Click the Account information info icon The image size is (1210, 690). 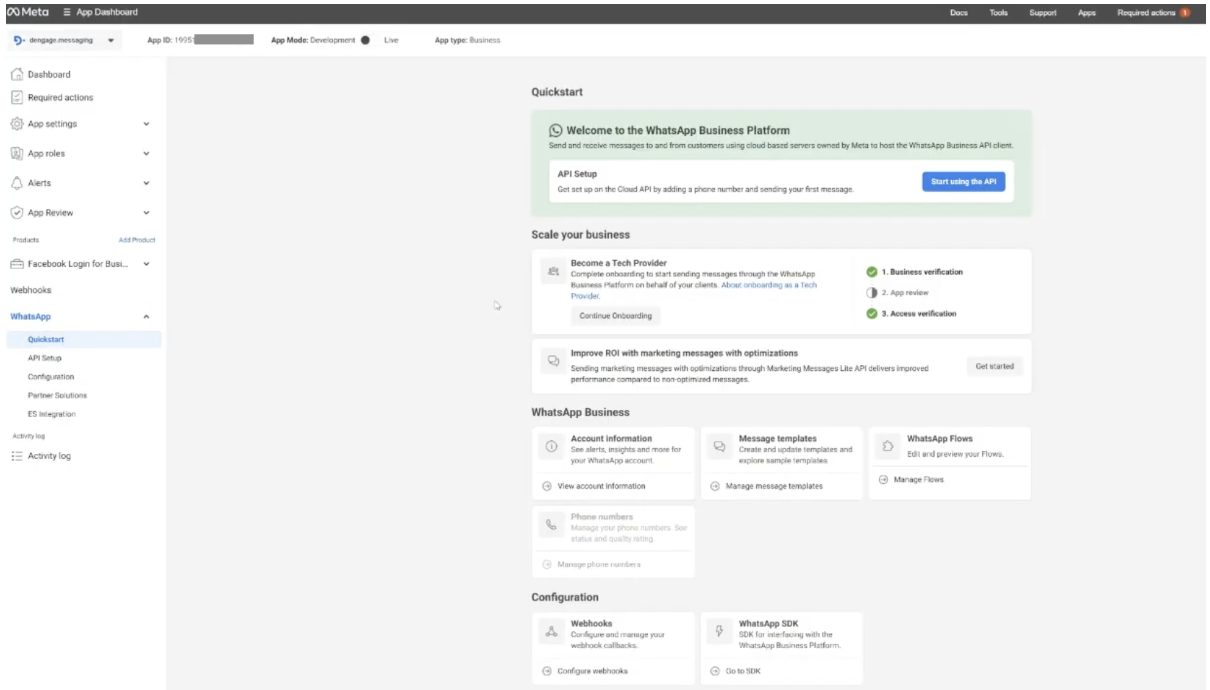(x=551, y=446)
